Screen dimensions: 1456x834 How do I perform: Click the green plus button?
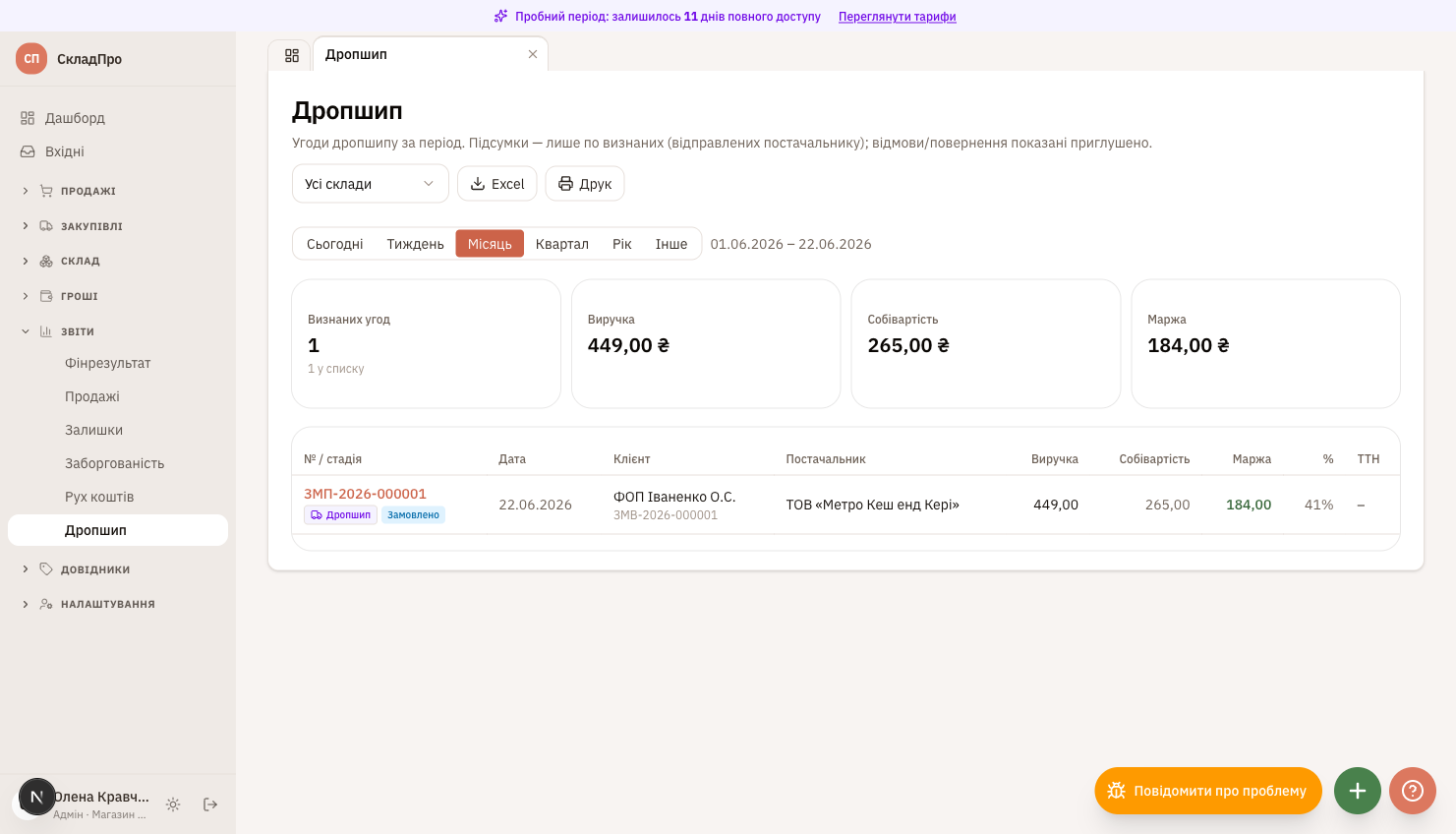[1358, 791]
